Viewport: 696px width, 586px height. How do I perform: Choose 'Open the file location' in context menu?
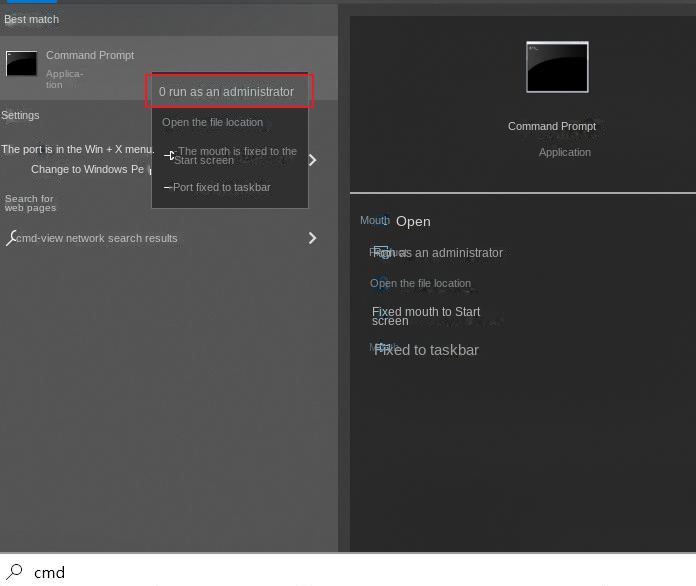tap(212, 122)
